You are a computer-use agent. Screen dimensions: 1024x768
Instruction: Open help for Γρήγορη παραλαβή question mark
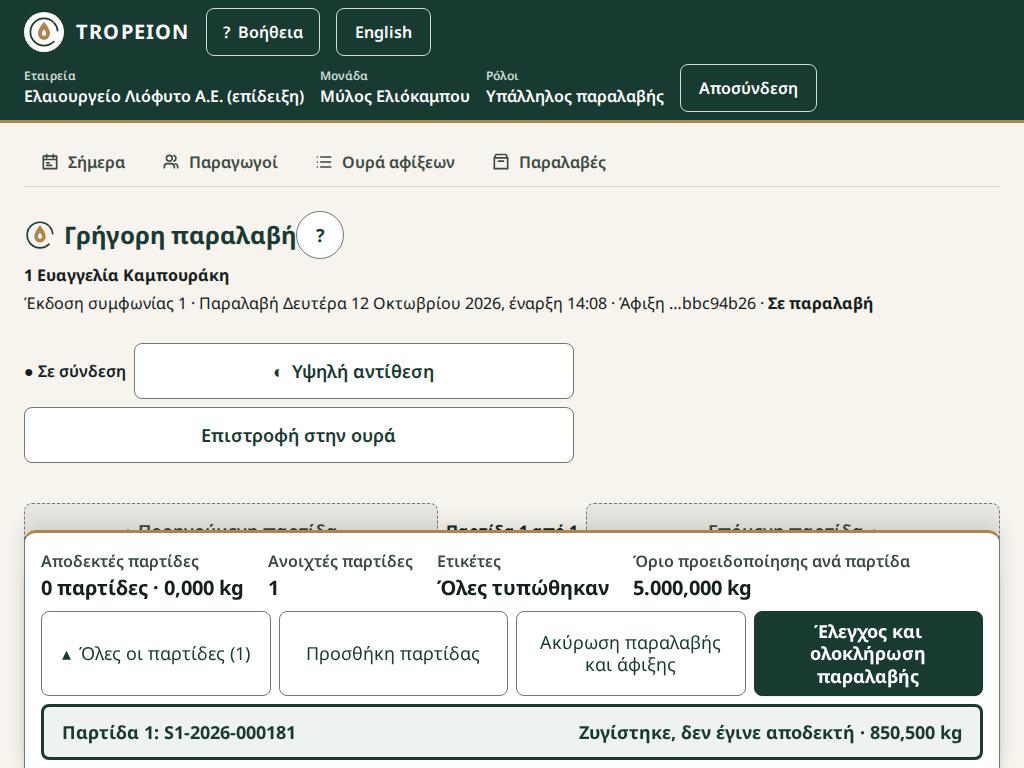tap(320, 235)
